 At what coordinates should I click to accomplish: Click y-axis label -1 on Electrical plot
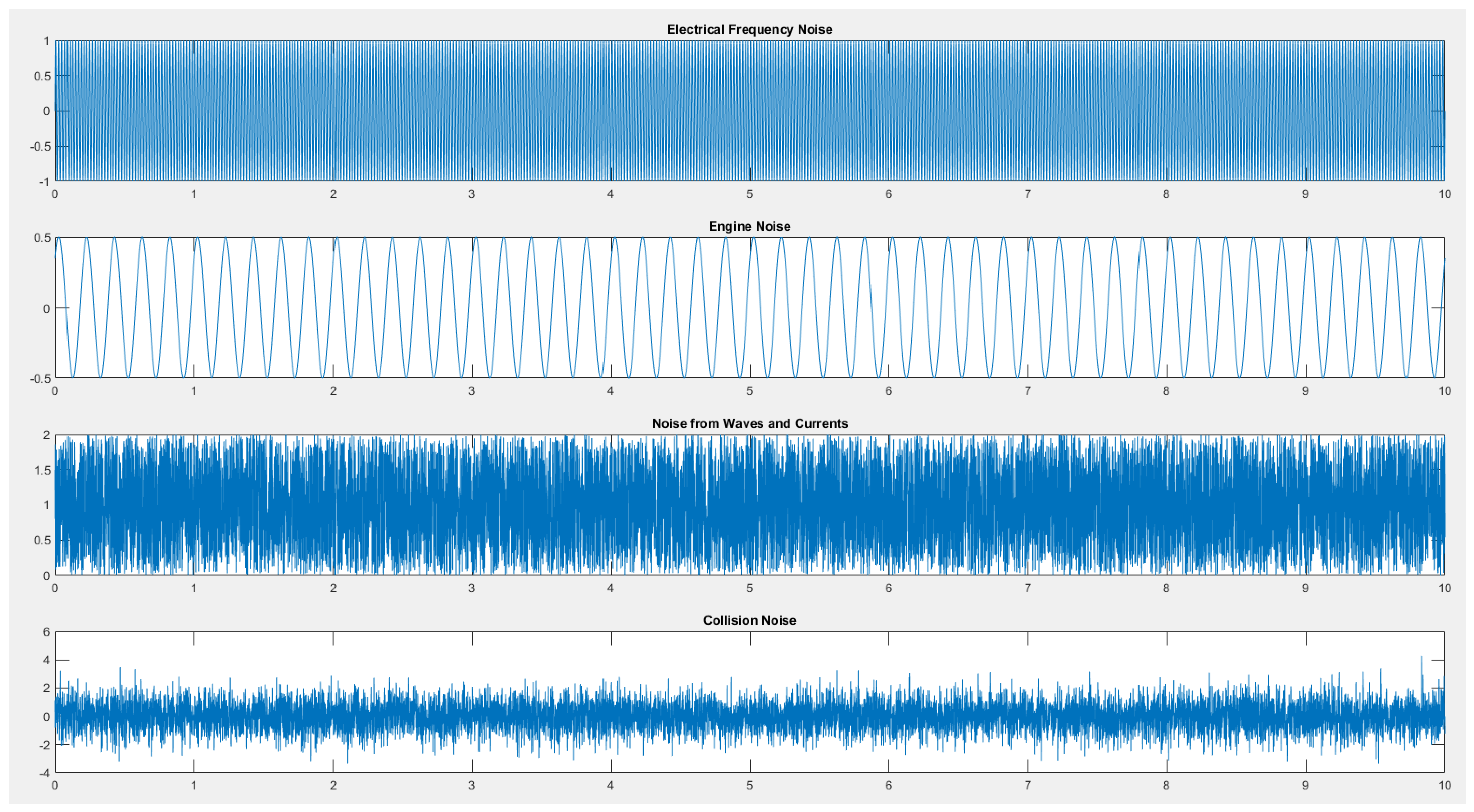[x=44, y=182]
